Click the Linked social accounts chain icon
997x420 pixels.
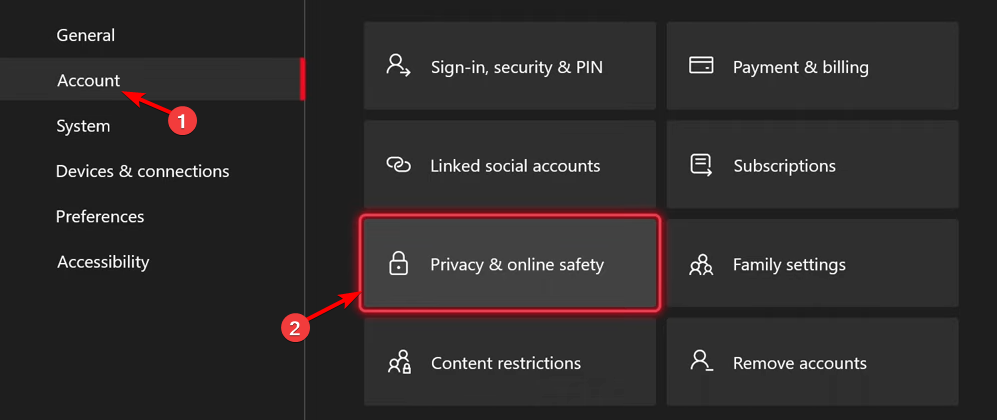click(x=399, y=165)
